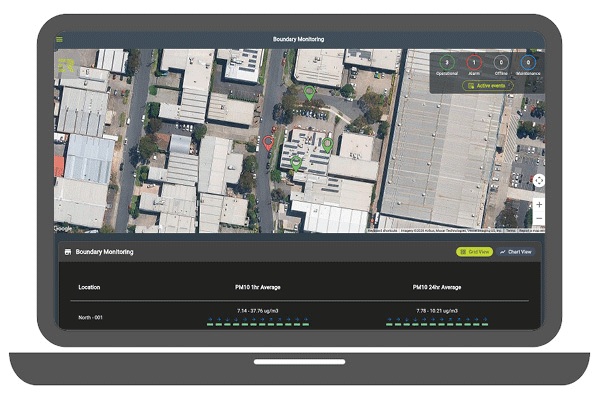Image resolution: width=600 pixels, height=400 pixels.
Task: Click the PM10 1hr green data bar strip
Action: (259, 324)
